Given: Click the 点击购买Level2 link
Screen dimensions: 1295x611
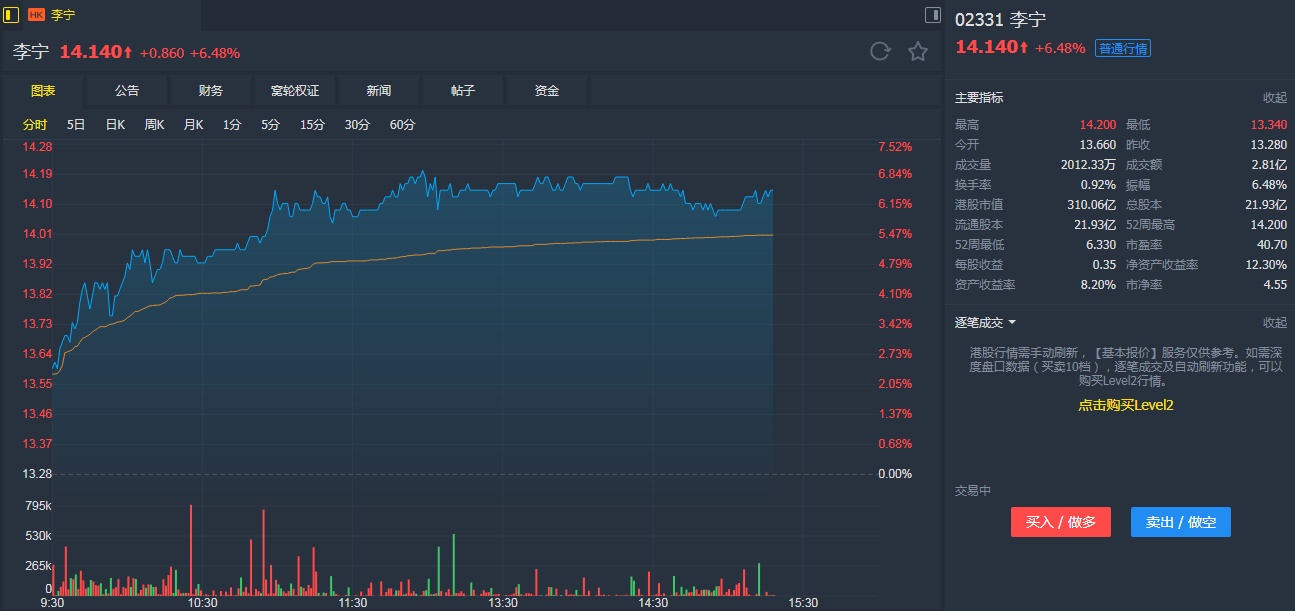Looking at the screenshot, I should (x=1125, y=405).
